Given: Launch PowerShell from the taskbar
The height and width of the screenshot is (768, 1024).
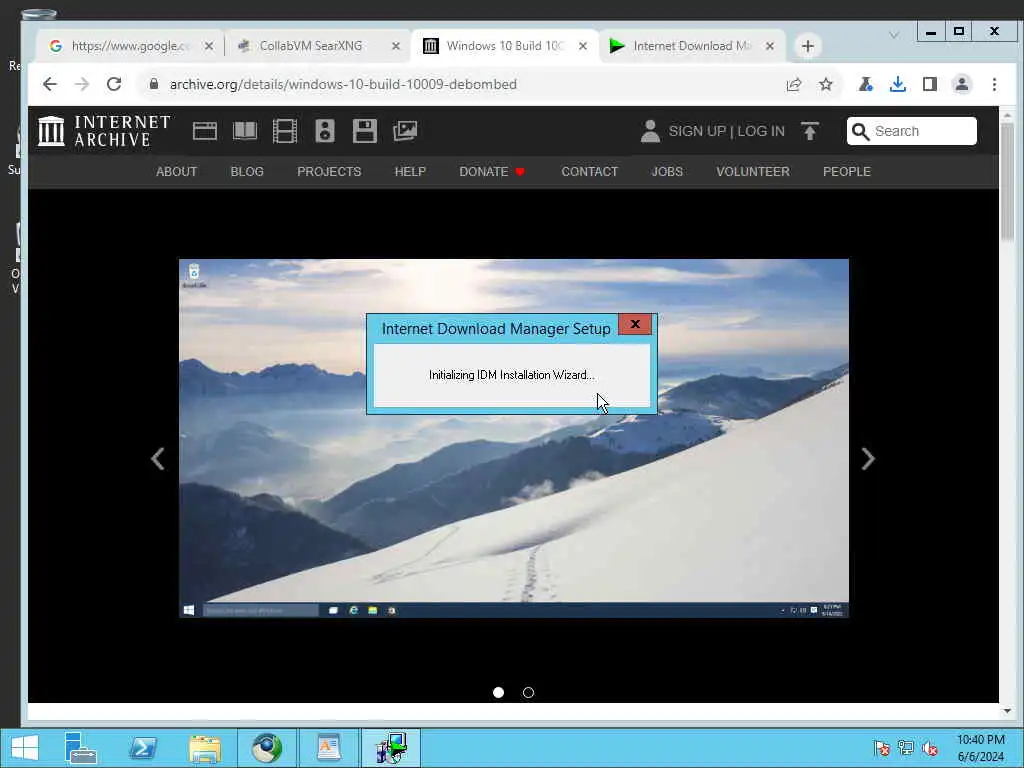Looking at the screenshot, I should 143,748.
